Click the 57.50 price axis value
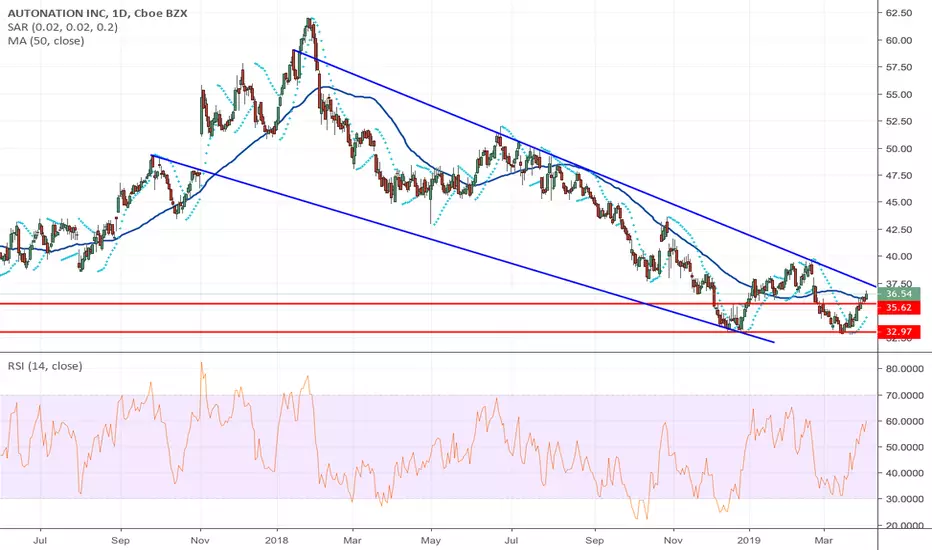The height and width of the screenshot is (550, 932). [899, 67]
